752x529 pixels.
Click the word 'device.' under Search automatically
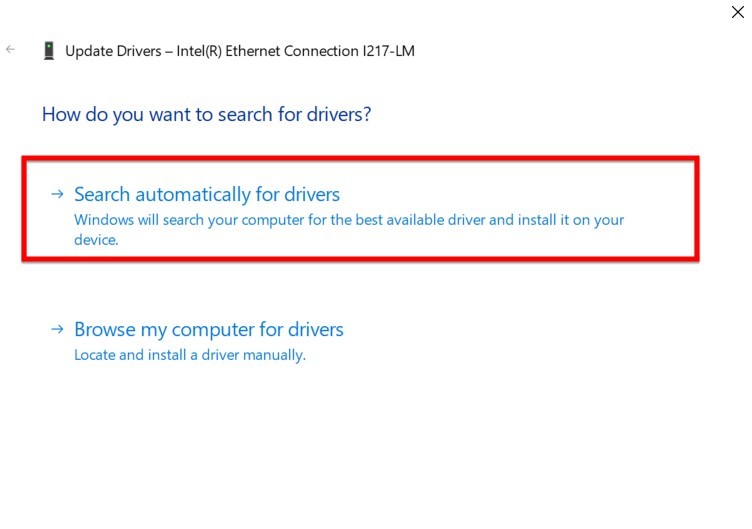tap(96, 240)
